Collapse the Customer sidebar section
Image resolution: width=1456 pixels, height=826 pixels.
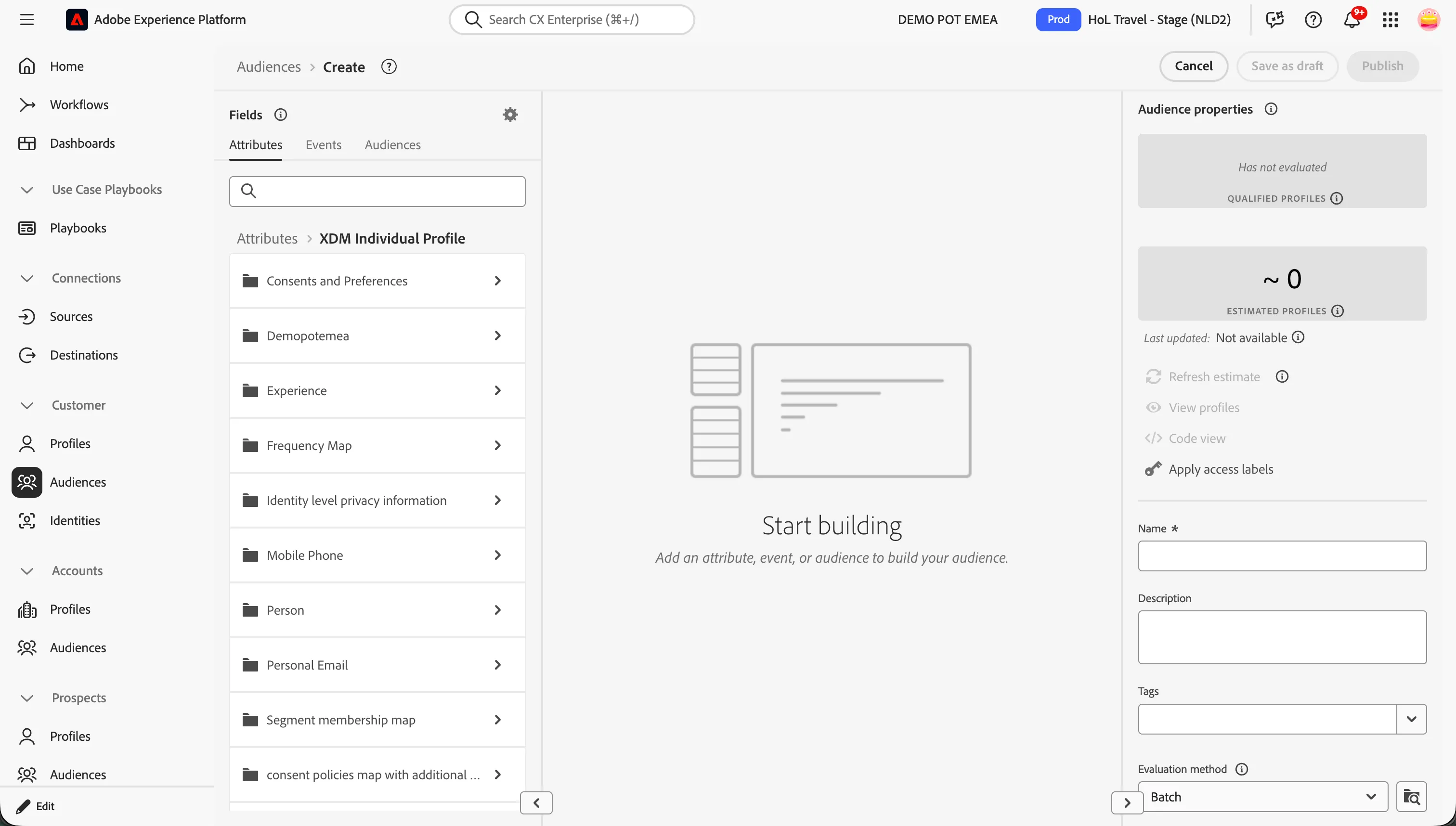tap(26, 405)
